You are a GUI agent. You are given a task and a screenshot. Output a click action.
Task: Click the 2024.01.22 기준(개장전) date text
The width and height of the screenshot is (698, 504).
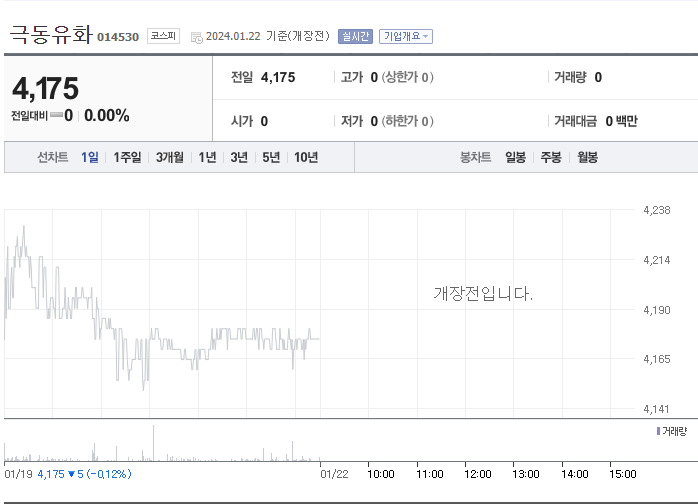point(268,36)
